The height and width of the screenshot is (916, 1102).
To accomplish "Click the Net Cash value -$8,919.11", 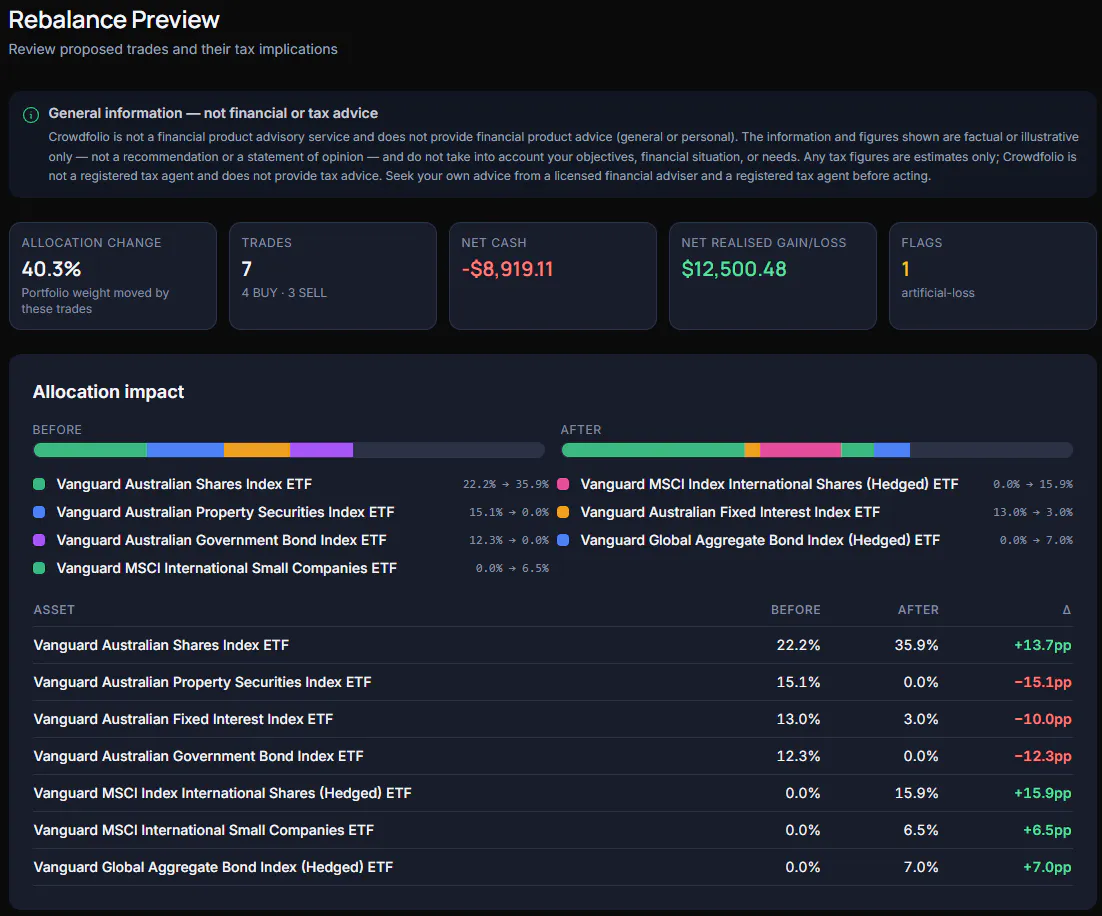I will (507, 269).
